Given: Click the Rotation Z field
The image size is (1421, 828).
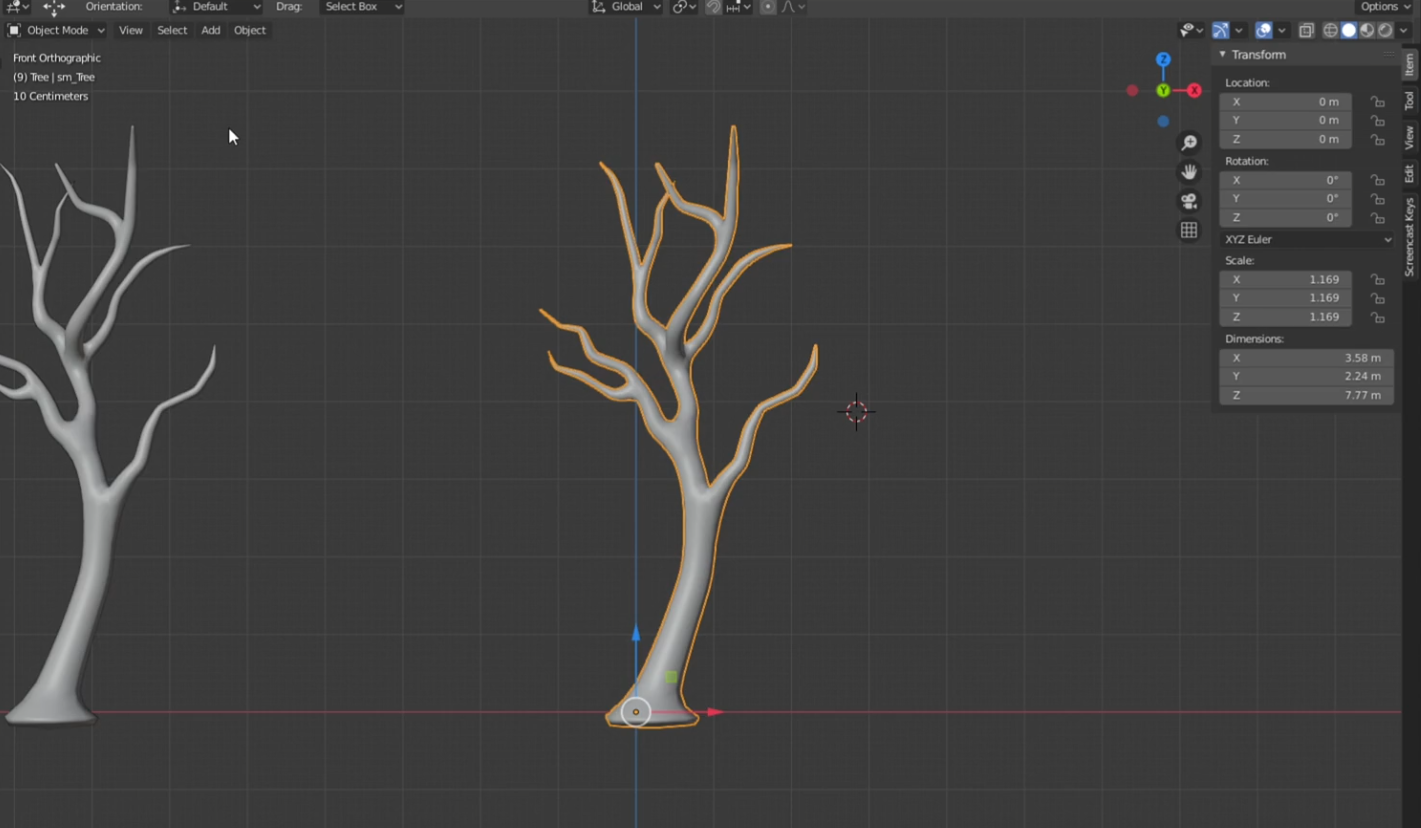Looking at the screenshot, I should pyautogui.click(x=1286, y=217).
